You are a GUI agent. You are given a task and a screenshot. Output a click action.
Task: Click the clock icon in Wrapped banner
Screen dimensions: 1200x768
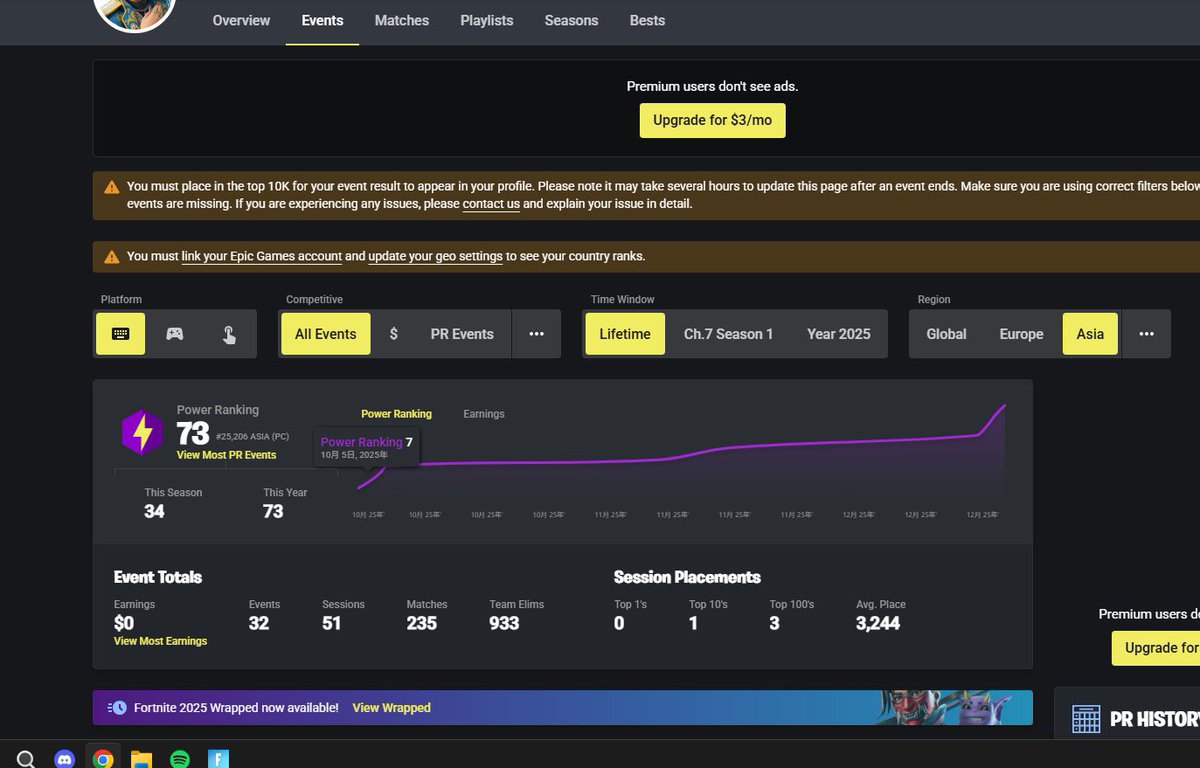[116, 708]
